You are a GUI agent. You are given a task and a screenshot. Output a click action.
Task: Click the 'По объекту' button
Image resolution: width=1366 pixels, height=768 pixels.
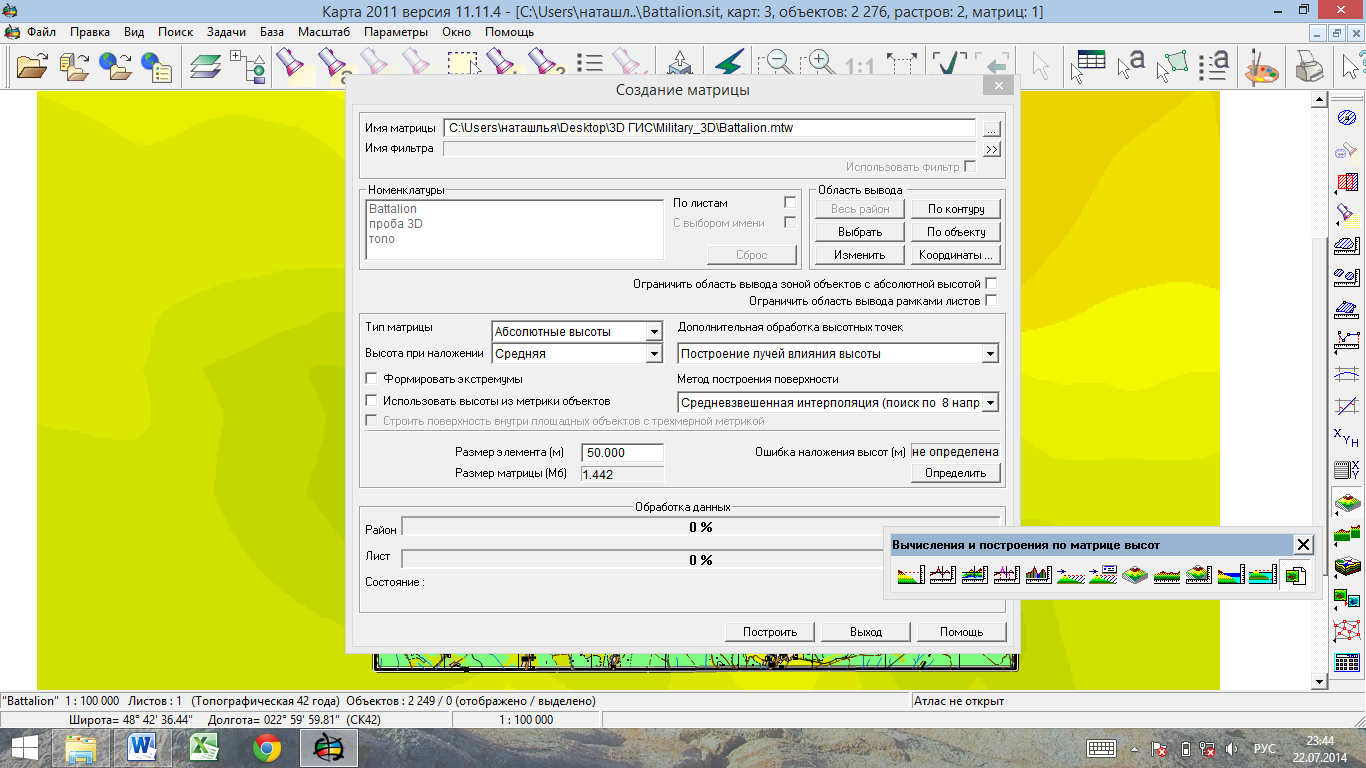point(956,232)
